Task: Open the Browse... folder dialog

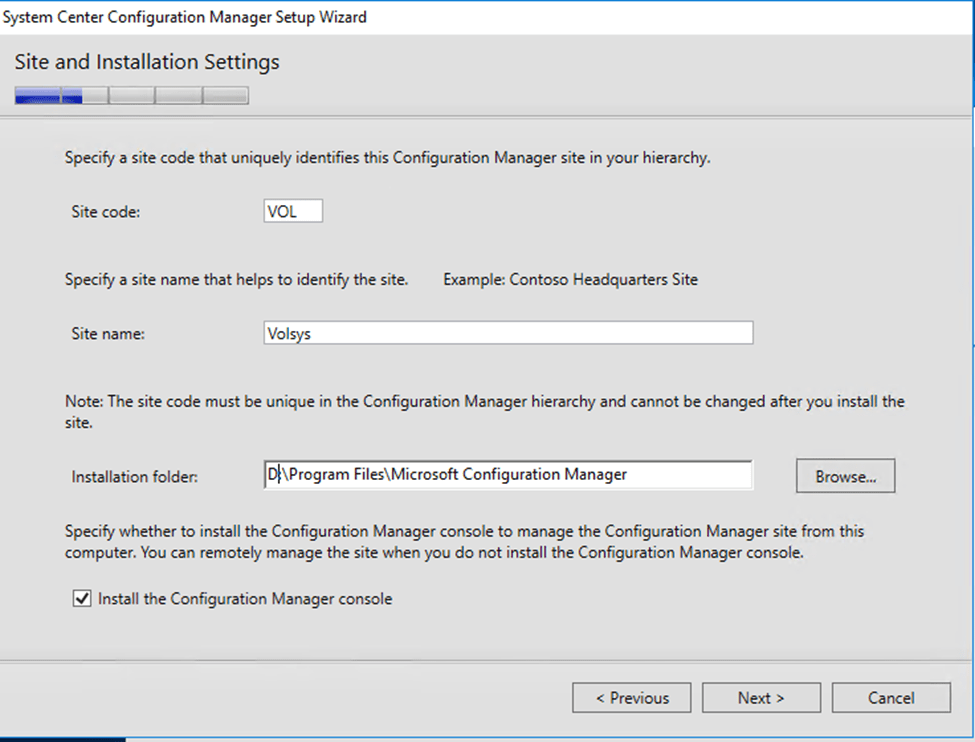Action: [x=845, y=477]
